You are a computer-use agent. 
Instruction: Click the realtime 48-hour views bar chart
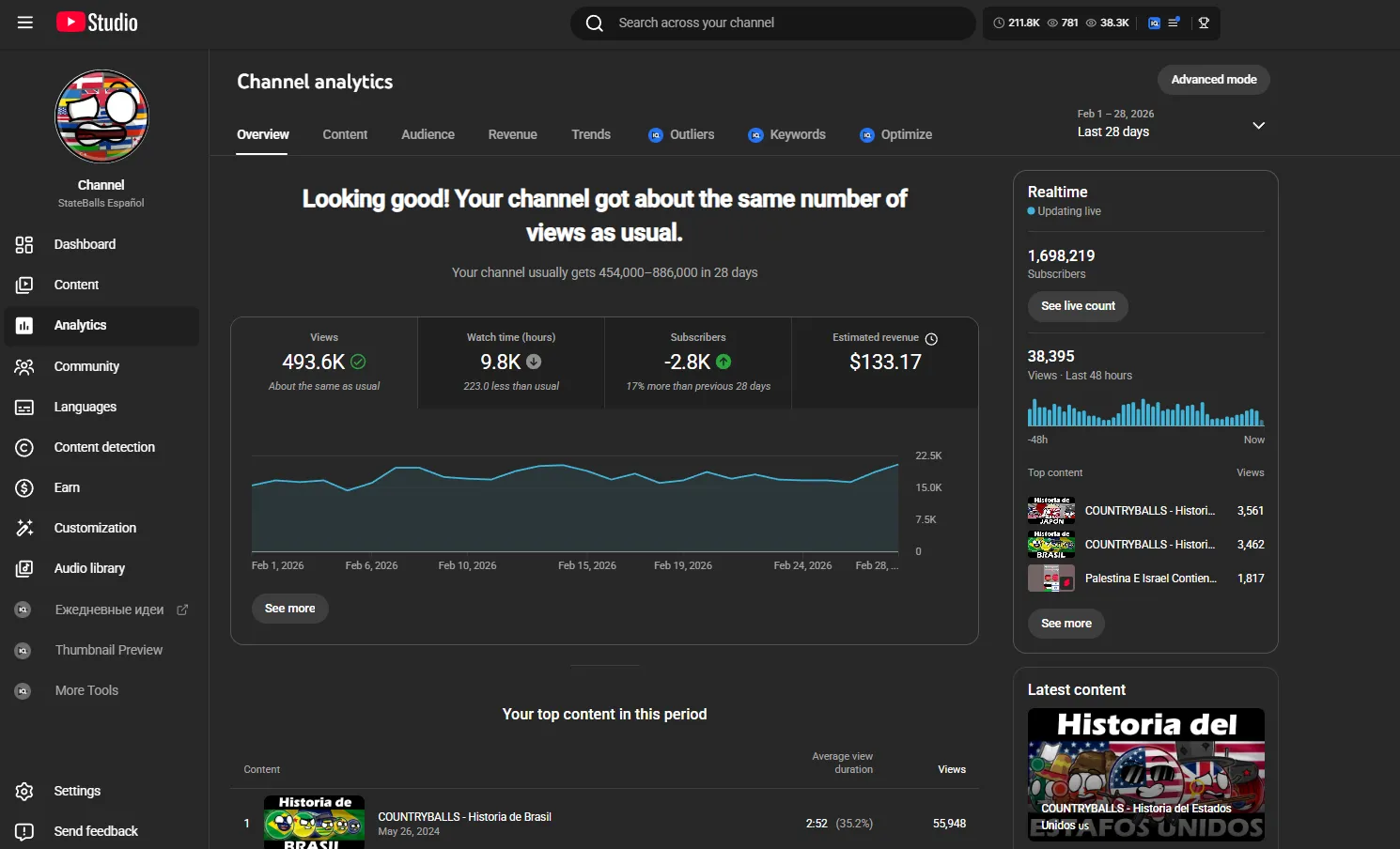point(1145,412)
